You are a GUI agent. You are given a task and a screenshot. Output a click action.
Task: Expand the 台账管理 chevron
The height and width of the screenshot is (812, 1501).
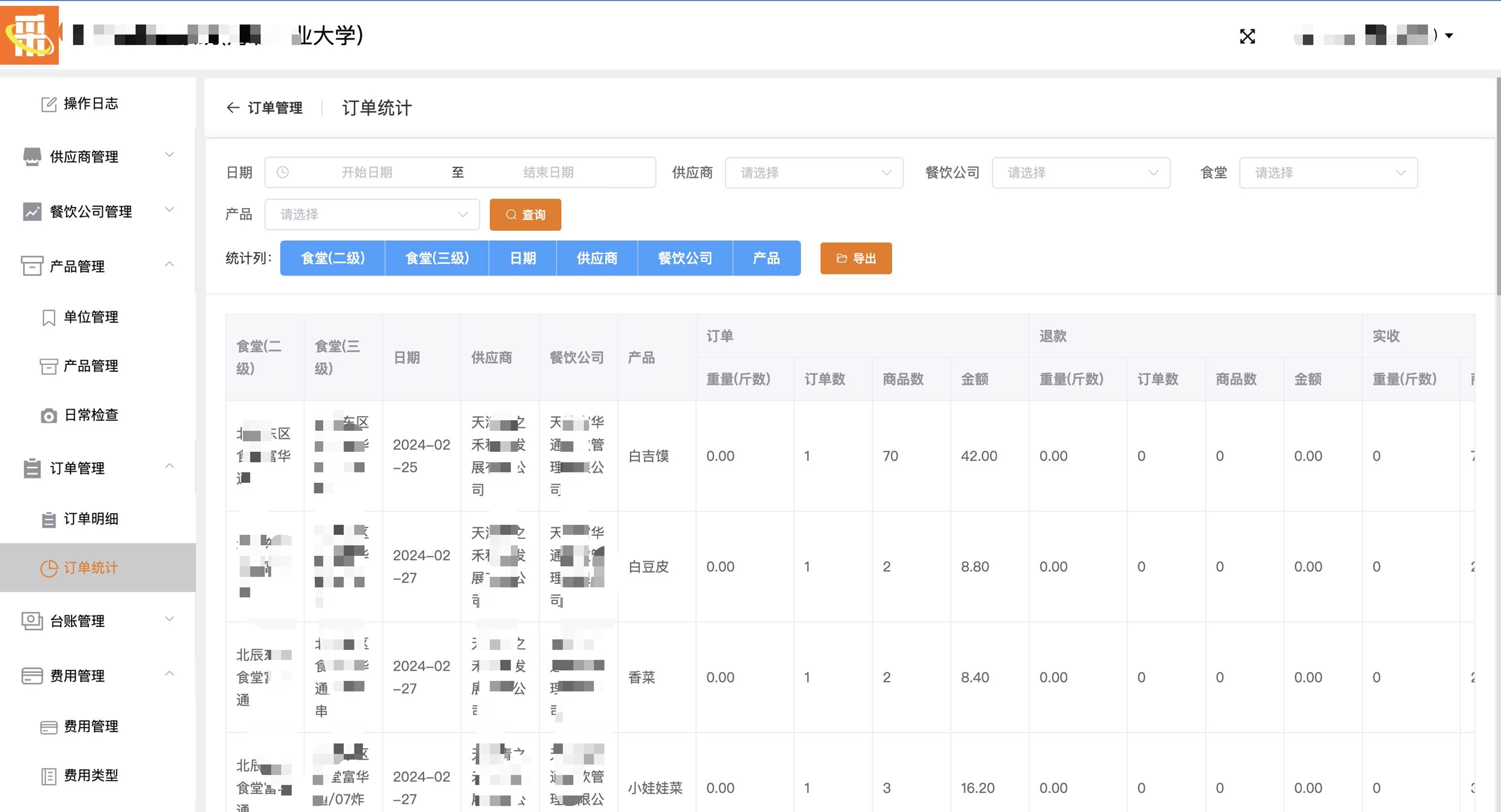(x=170, y=619)
